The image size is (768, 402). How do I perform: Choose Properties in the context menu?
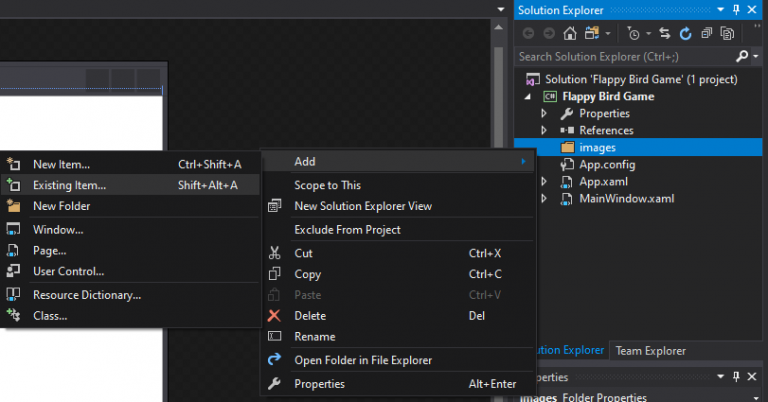[x=398, y=383]
